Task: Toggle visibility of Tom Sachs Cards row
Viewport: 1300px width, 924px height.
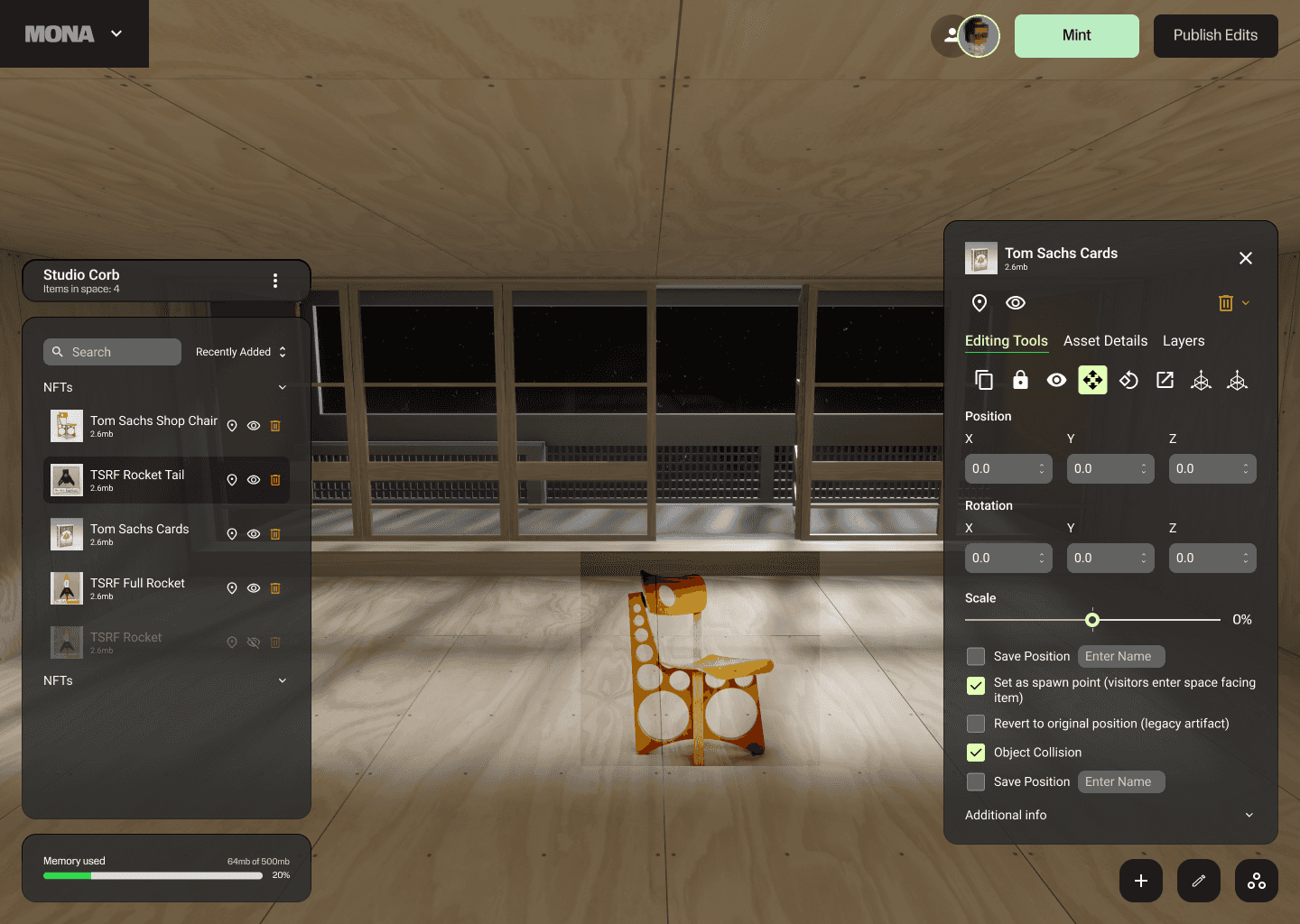Action: tap(254, 534)
